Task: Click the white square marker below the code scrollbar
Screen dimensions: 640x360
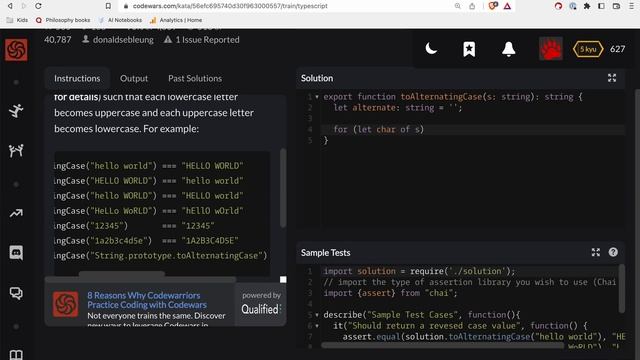Action: [283, 279]
